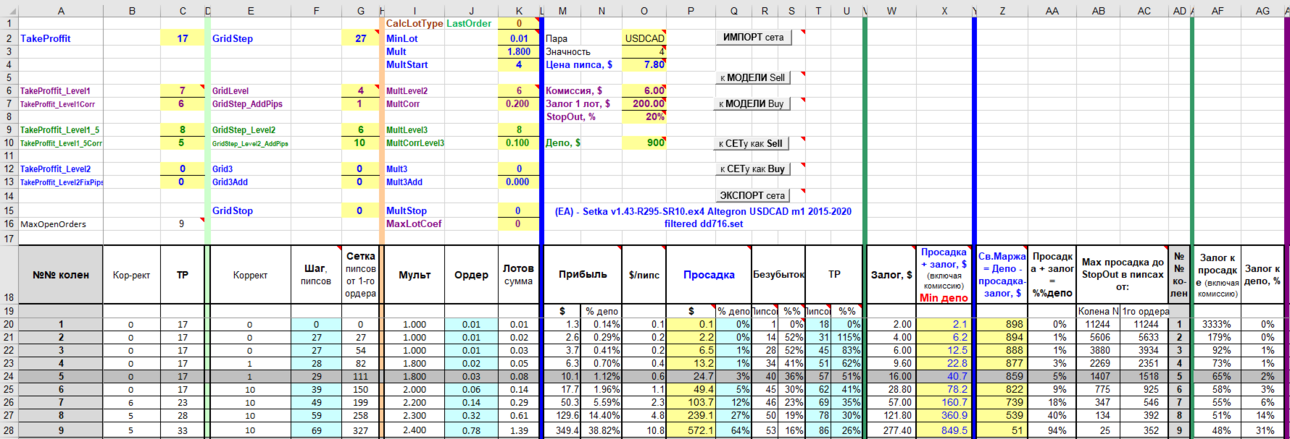This screenshot has width=1290, height=439.
Task: Select row 24 header
Action: point(9,376)
